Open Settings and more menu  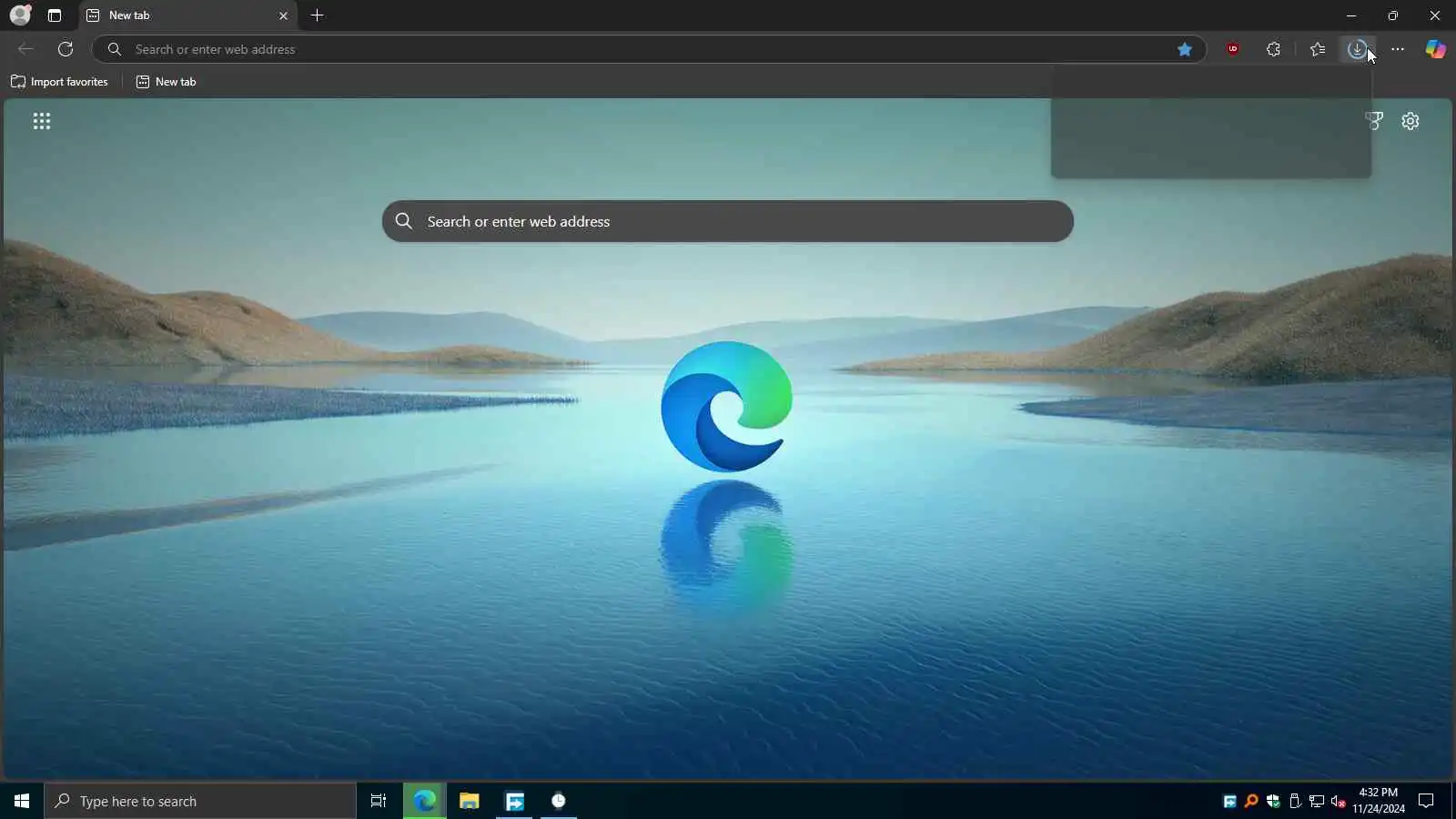click(1398, 49)
